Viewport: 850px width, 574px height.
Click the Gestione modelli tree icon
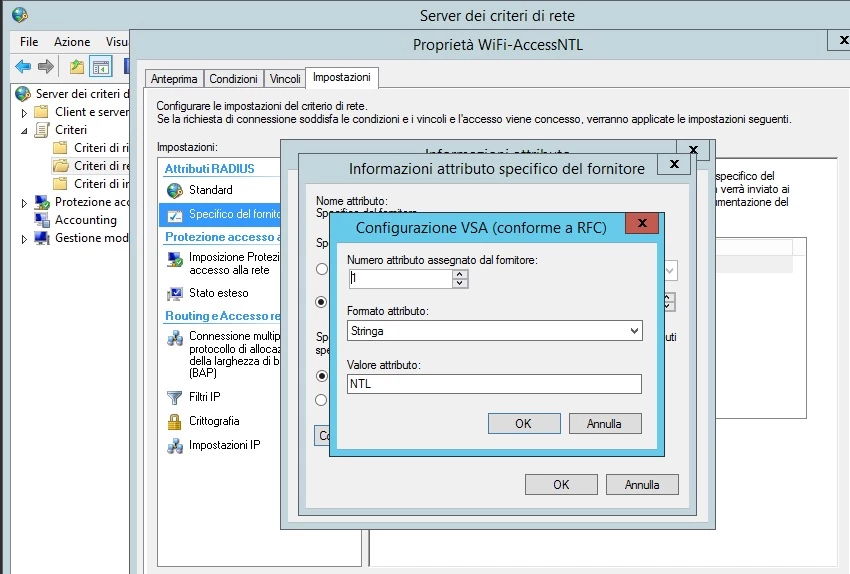pyautogui.click(x=42, y=238)
